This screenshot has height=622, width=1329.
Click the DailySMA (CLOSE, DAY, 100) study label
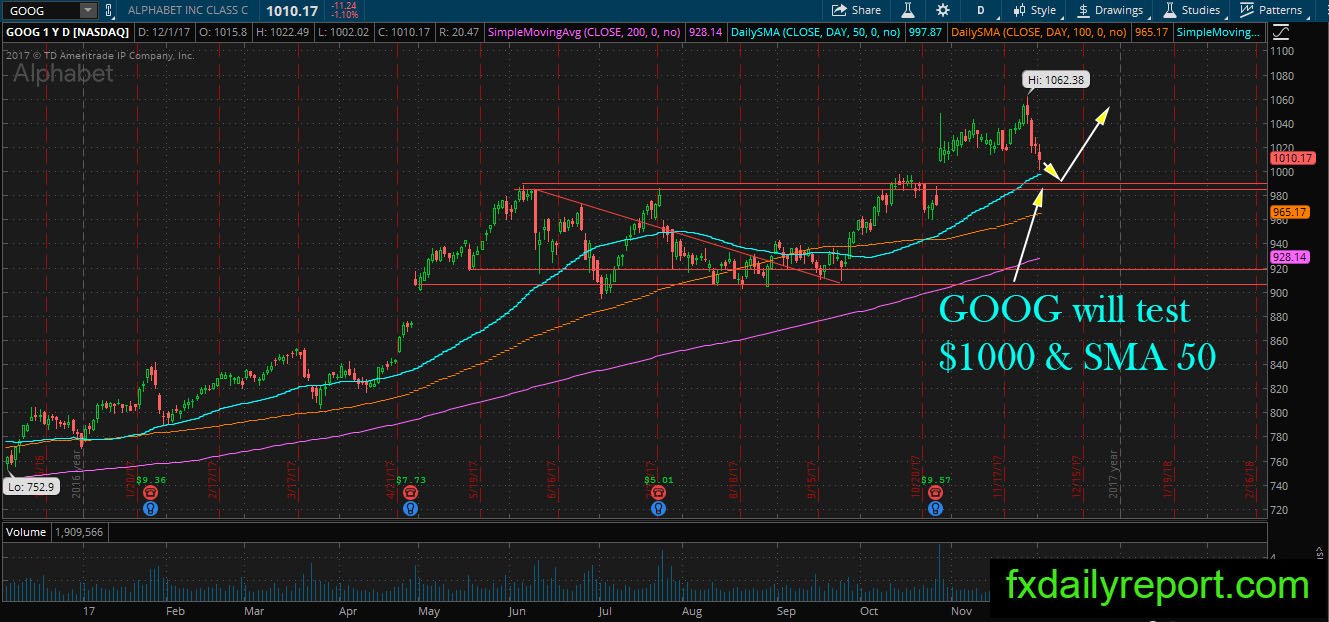click(1039, 33)
